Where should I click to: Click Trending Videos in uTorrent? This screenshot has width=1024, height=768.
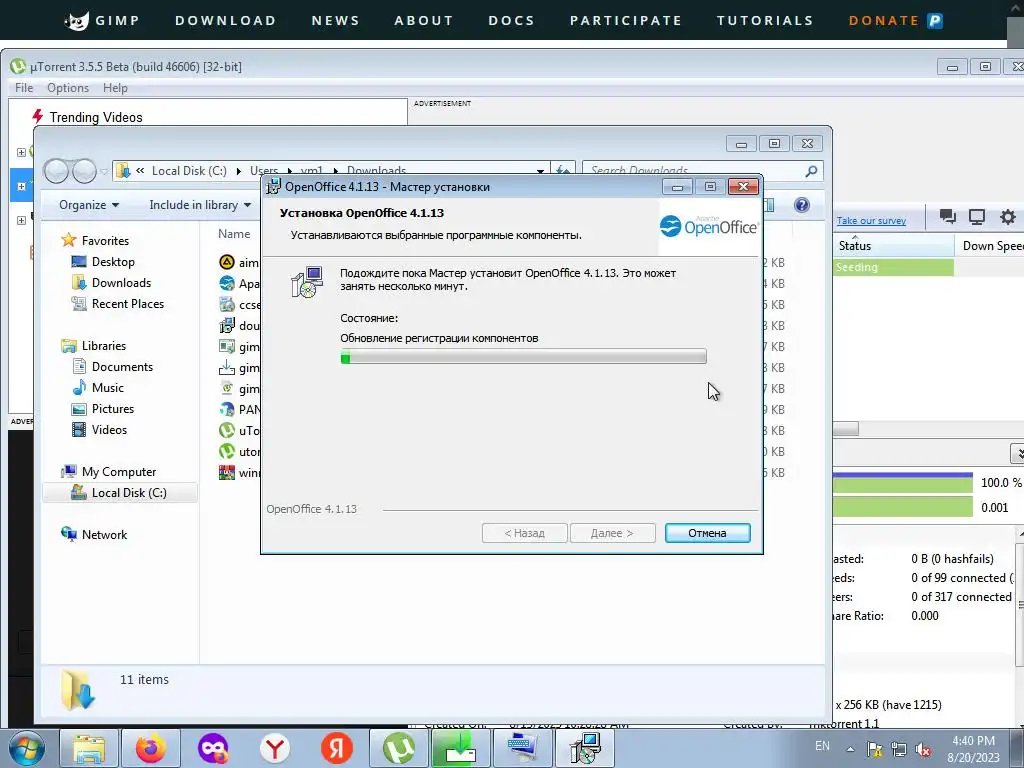pos(96,117)
